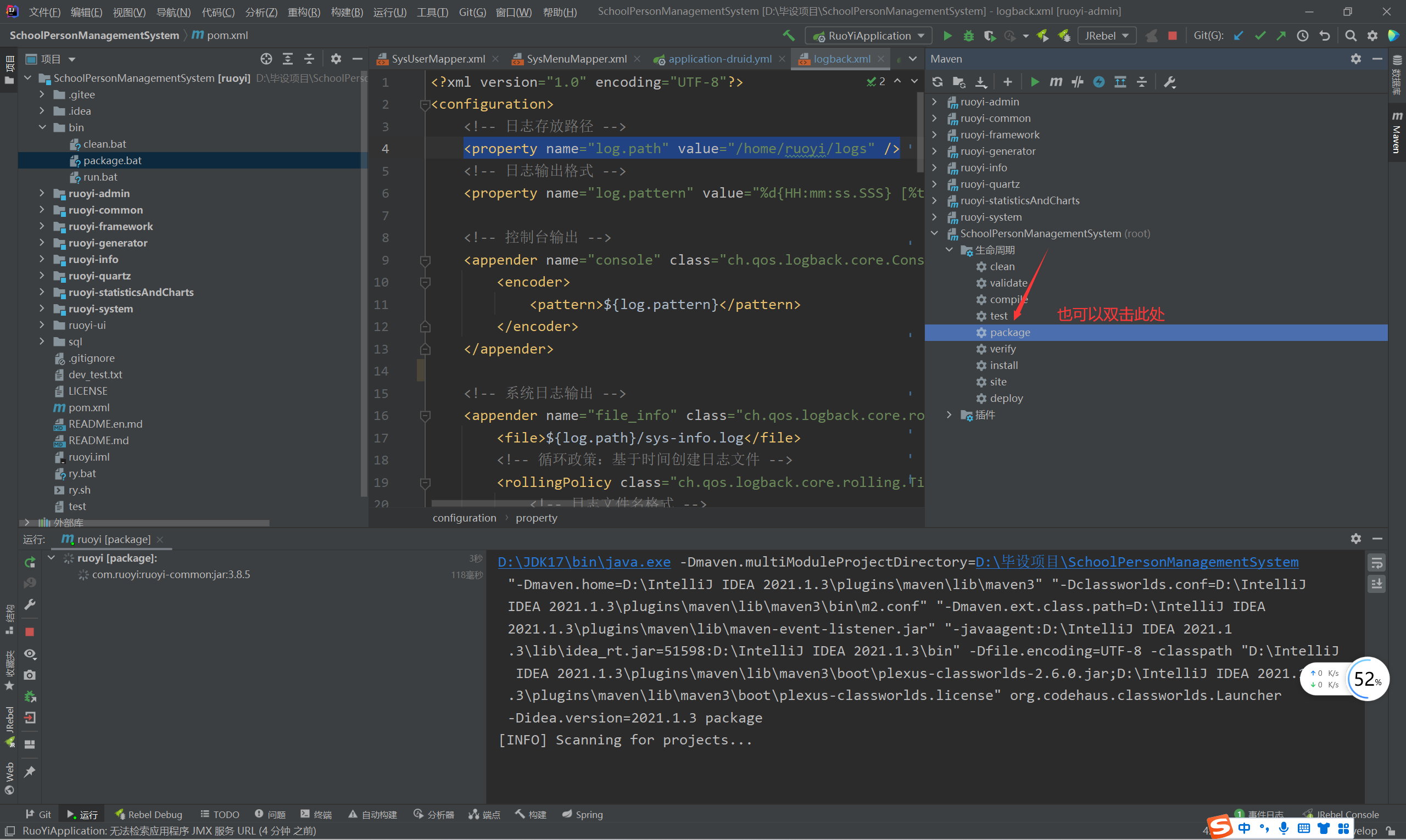Click soft-wrap icon in console
The width and height of the screenshot is (1406, 840).
tap(1376, 563)
